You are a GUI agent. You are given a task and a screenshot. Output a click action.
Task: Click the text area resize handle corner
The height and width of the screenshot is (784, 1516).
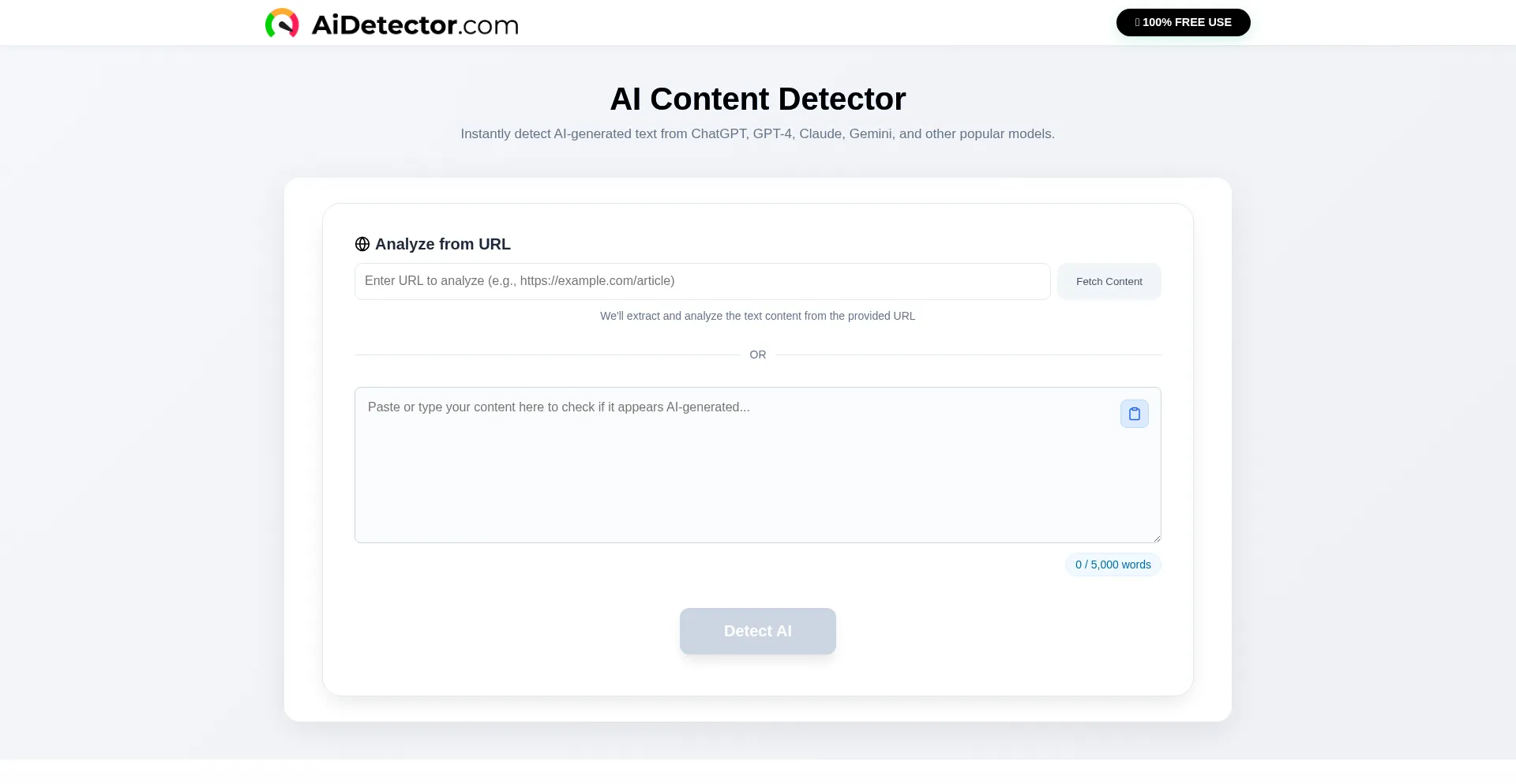click(1157, 538)
